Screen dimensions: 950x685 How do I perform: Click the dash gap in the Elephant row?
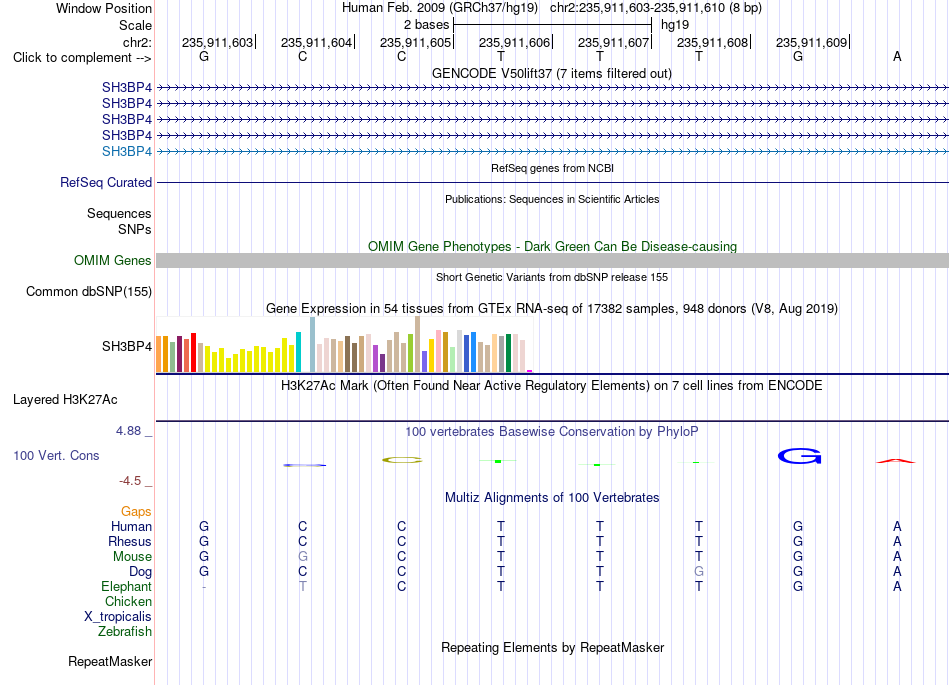(x=204, y=587)
